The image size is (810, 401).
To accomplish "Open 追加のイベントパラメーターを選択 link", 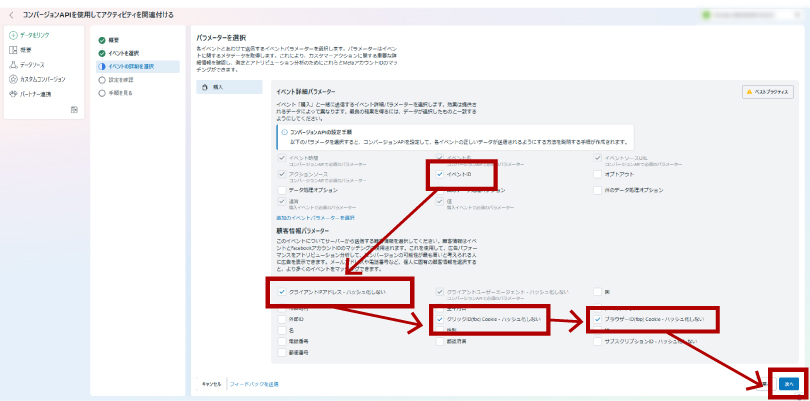I will click(x=315, y=218).
